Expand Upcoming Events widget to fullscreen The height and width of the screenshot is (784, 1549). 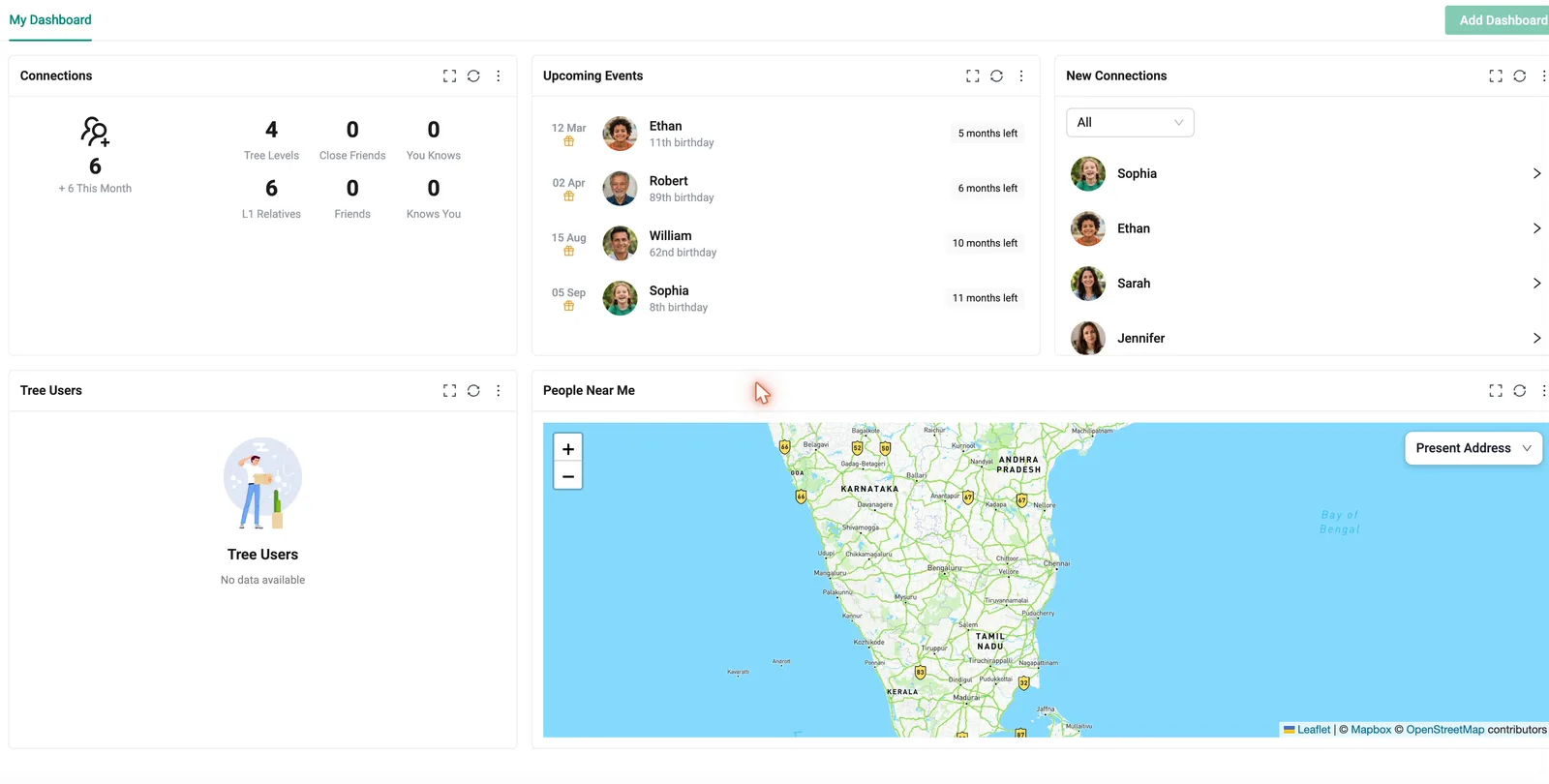tap(972, 75)
